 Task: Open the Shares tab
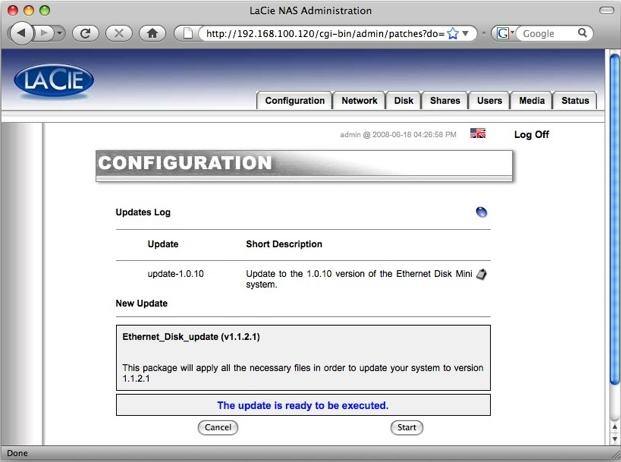tap(445, 101)
